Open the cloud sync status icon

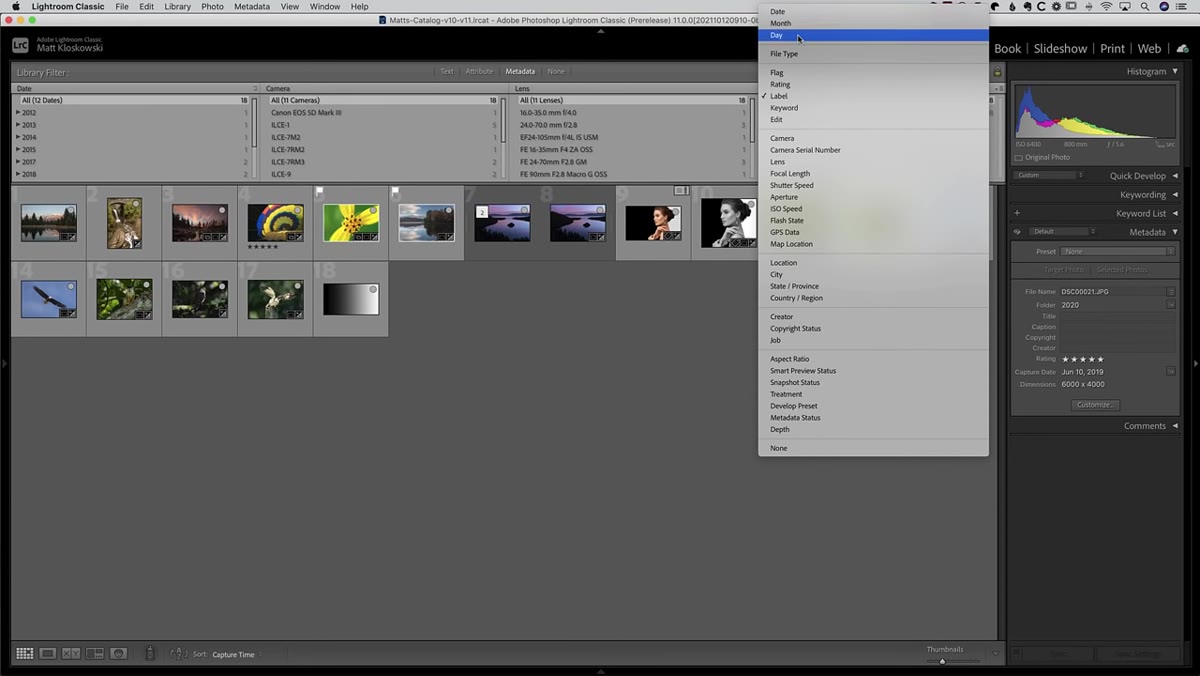pyautogui.click(x=1183, y=48)
